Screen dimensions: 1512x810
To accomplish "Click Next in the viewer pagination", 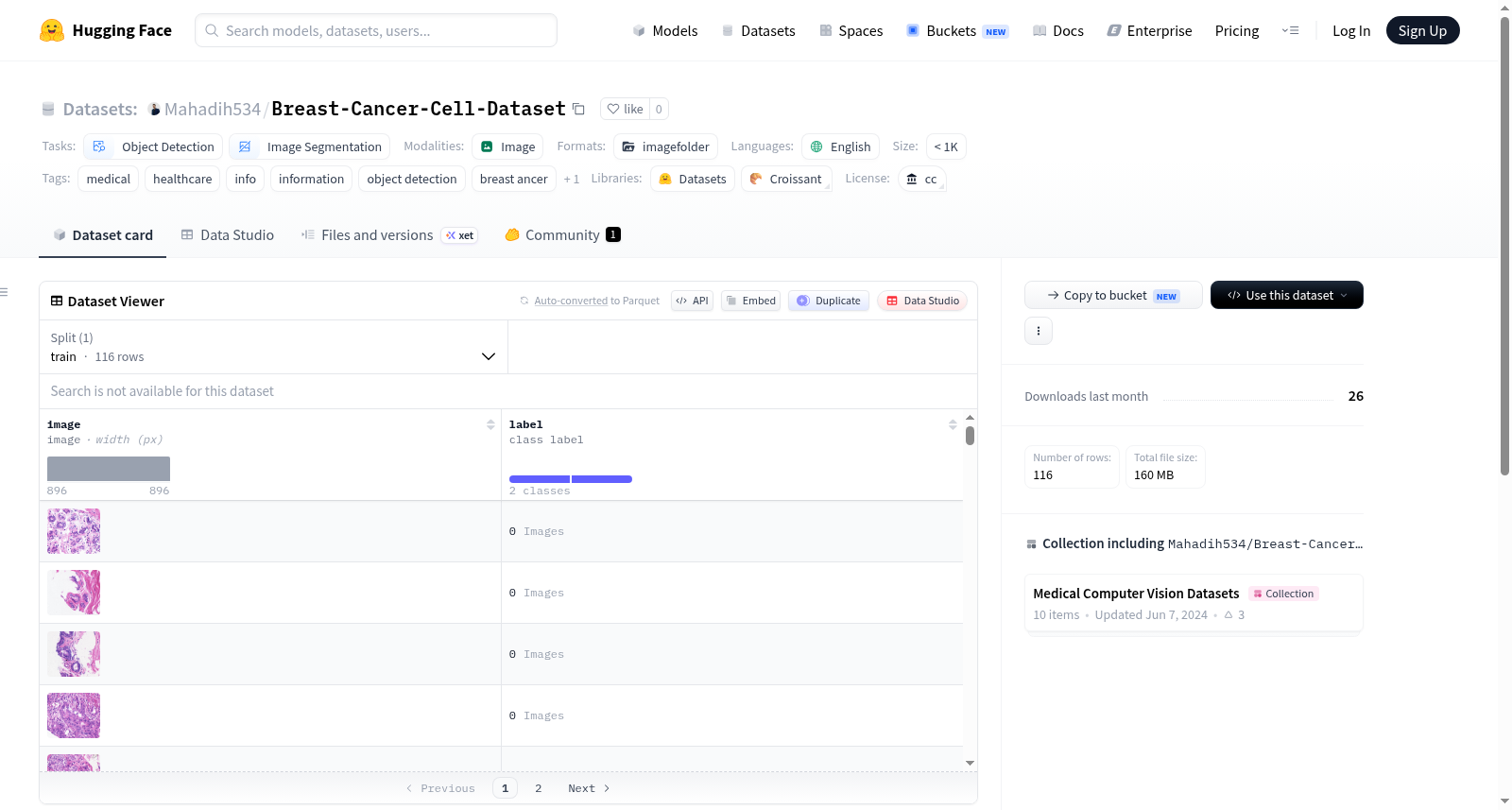I will pos(589,788).
